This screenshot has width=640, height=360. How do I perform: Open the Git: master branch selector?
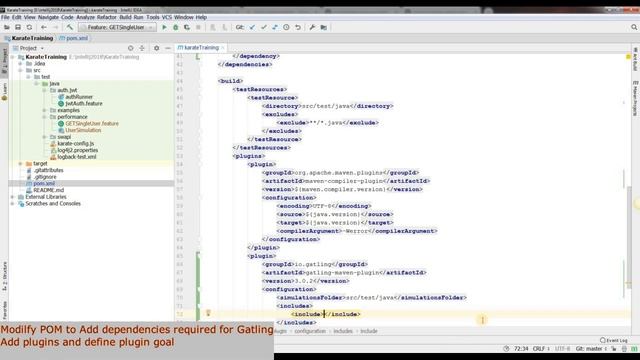591,349
